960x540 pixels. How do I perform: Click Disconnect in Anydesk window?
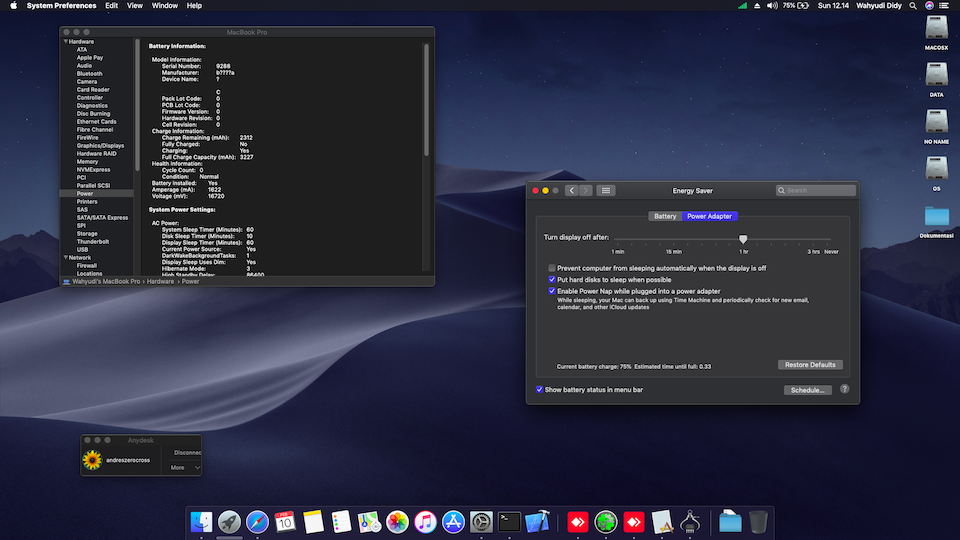187,453
